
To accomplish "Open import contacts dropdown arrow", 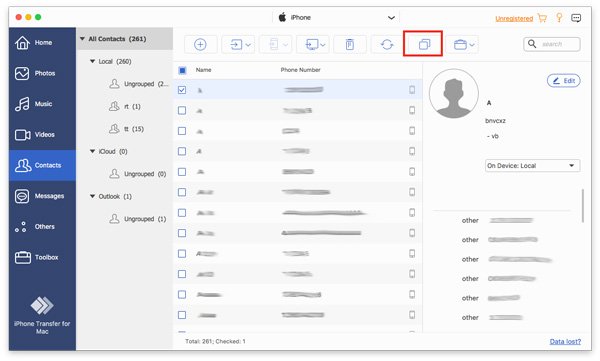I will point(248,45).
